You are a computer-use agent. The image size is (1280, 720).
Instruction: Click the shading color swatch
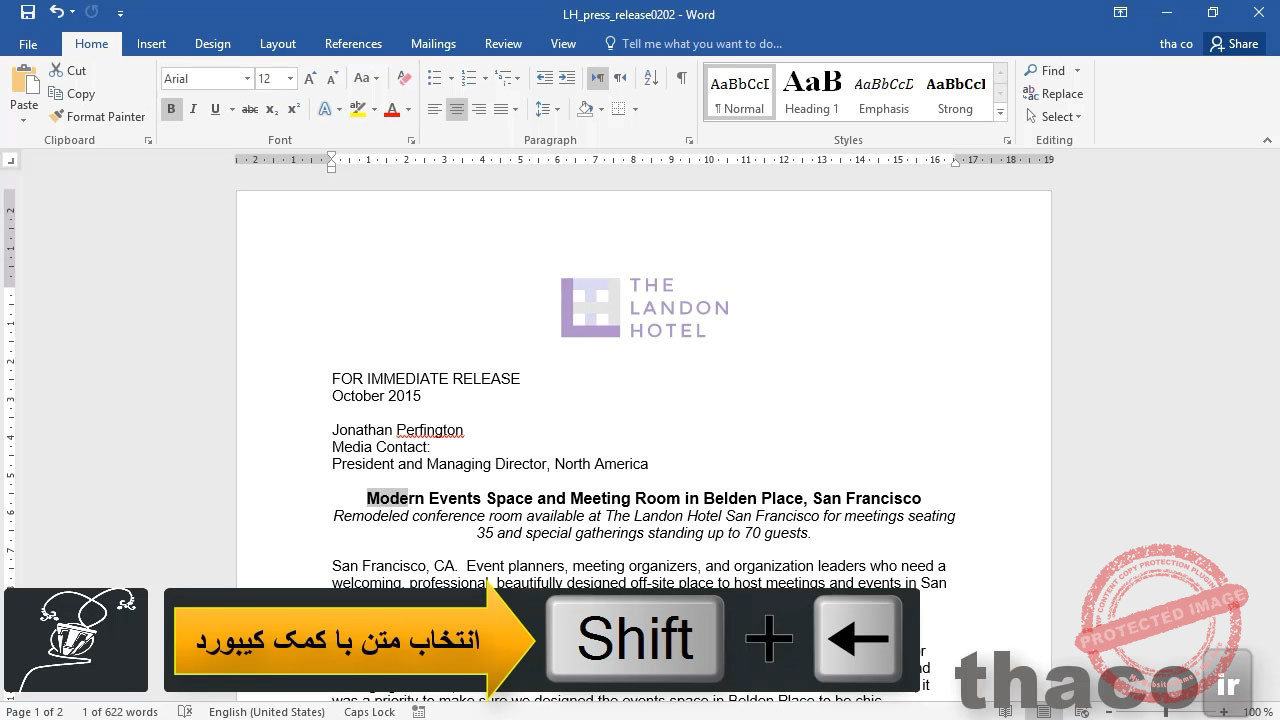[585, 109]
